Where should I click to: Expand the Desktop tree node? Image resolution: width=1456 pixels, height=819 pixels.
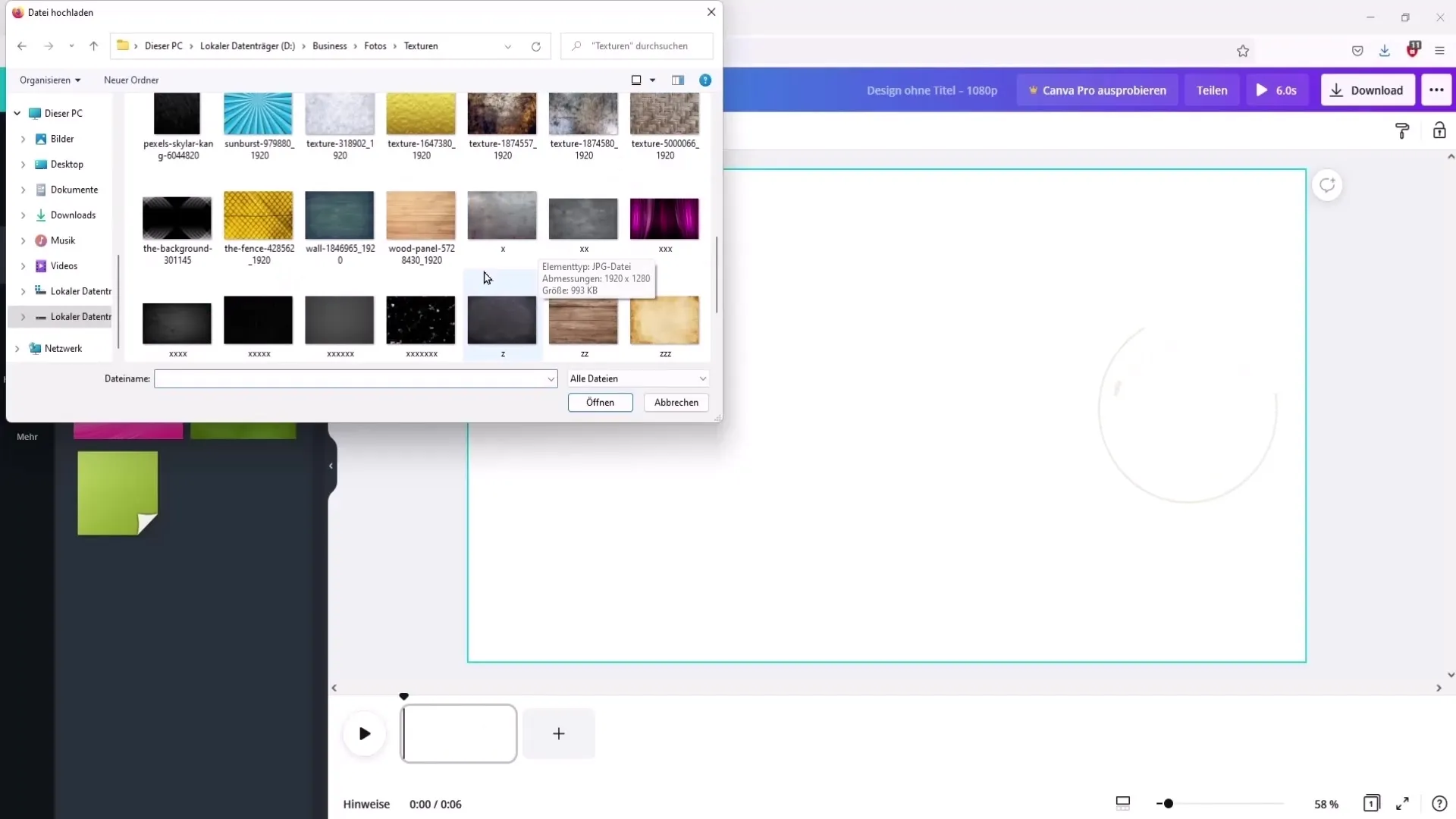point(23,165)
